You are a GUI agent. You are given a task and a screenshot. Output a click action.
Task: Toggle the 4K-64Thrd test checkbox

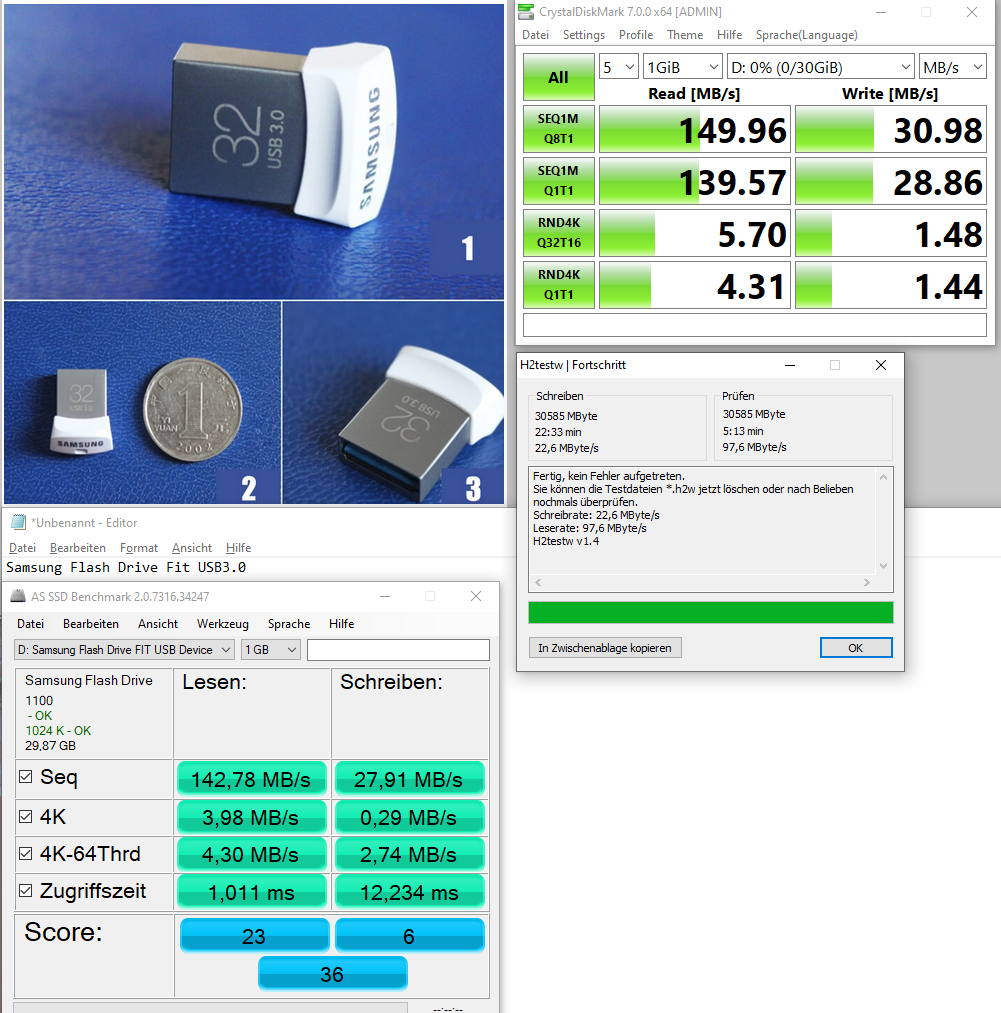(x=26, y=853)
